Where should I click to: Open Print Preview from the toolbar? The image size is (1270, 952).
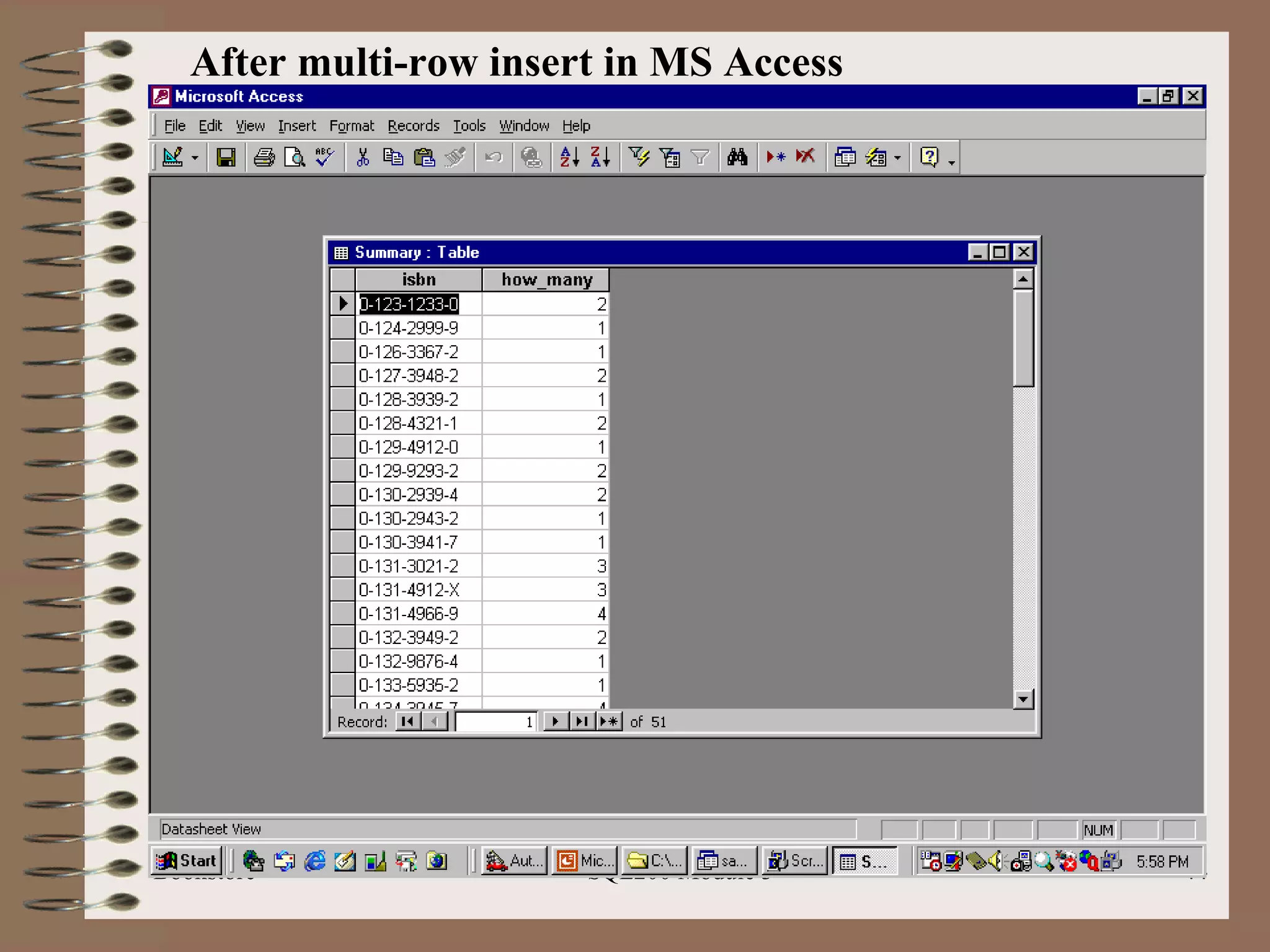295,157
